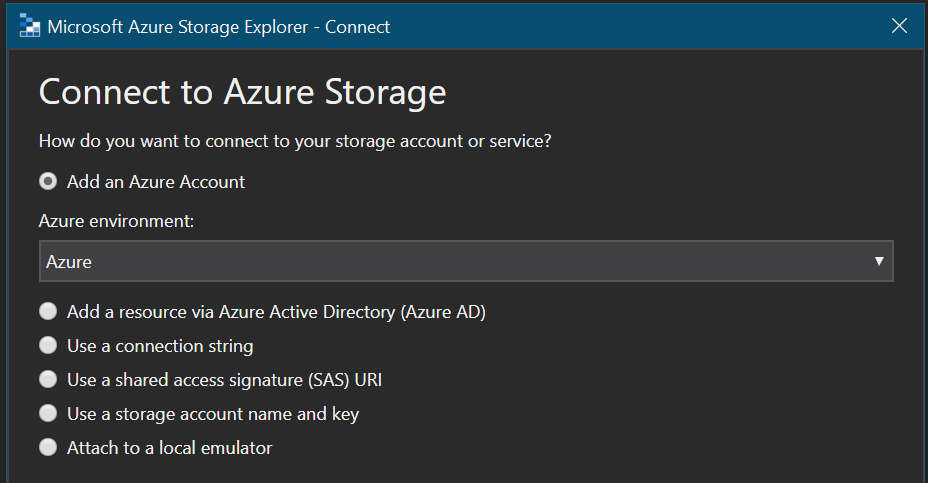Screen dimensions: 928x483
Task: Click the "Add an Azure Account" label text
Action: pyautogui.click(x=156, y=182)
